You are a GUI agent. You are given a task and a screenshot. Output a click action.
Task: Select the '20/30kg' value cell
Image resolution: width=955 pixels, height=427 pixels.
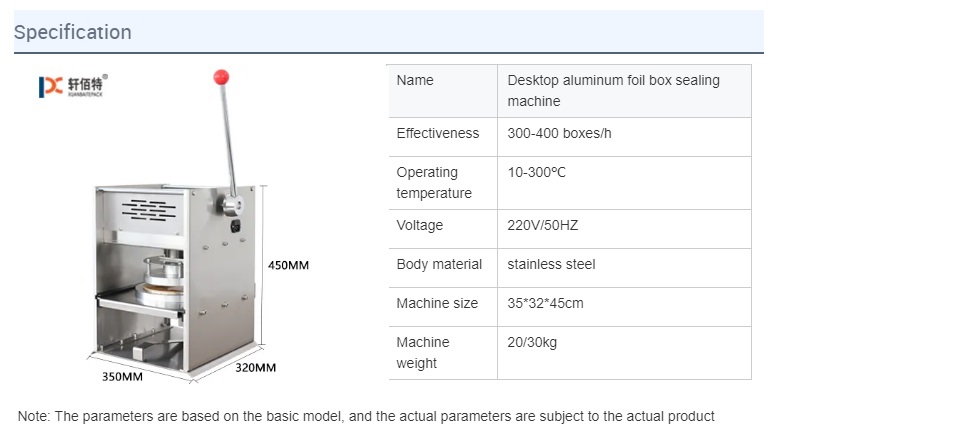624,353
